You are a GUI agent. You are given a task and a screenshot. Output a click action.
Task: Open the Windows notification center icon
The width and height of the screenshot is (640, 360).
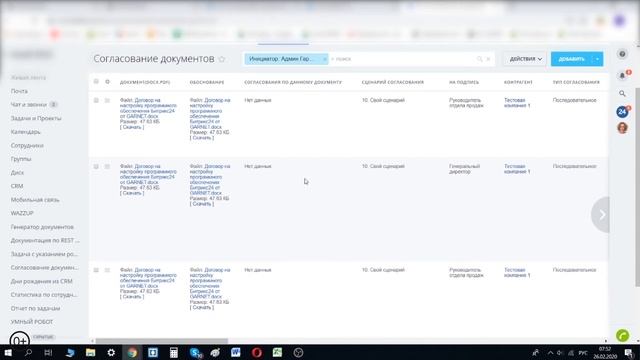[x=629, y=353]
